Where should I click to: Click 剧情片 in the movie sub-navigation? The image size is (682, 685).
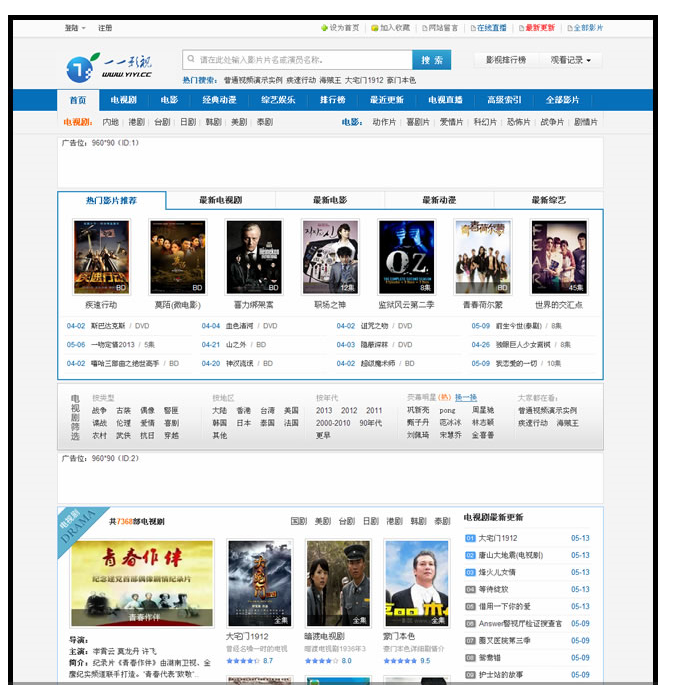pos(585,122)
